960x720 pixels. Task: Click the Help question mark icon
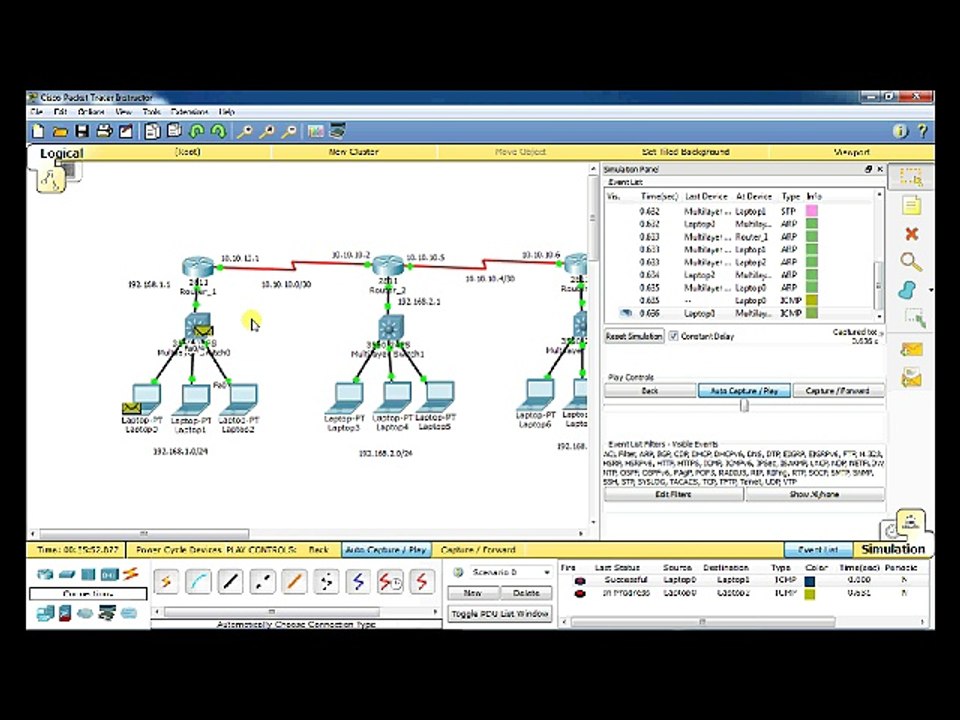click(x=922, y=131)
